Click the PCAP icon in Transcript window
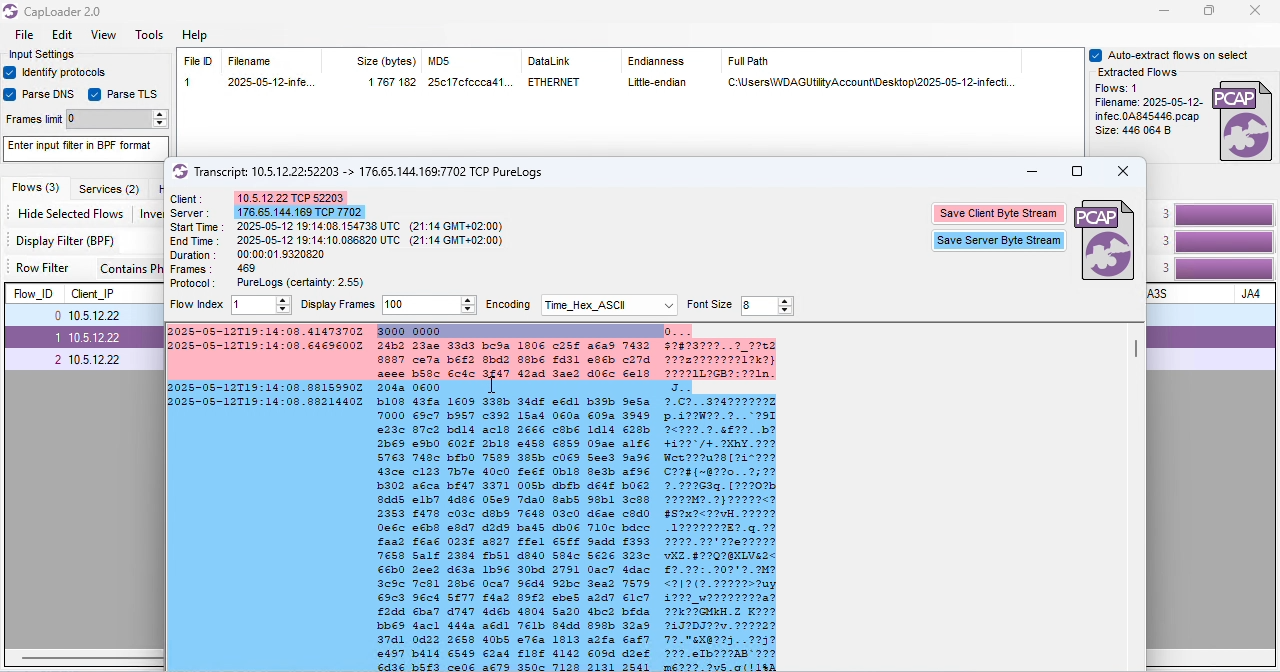This screenshot has width=1280, height=672. click(1107, 240)
